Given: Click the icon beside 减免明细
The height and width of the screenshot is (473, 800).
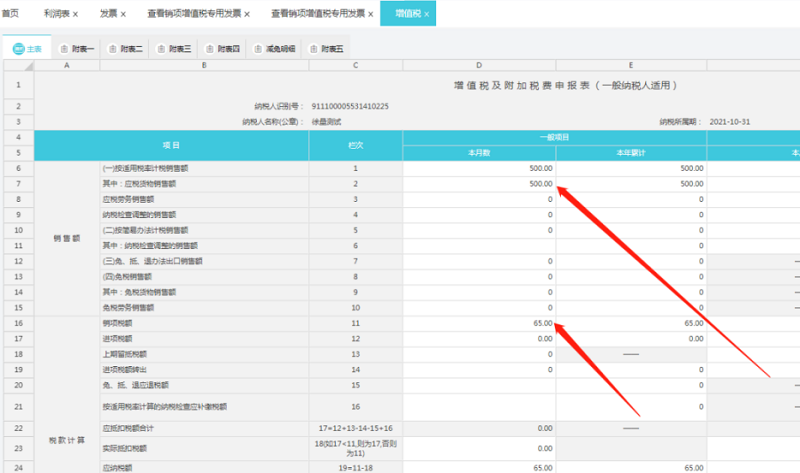Looking at the screenshot, I should click(258, 49).
